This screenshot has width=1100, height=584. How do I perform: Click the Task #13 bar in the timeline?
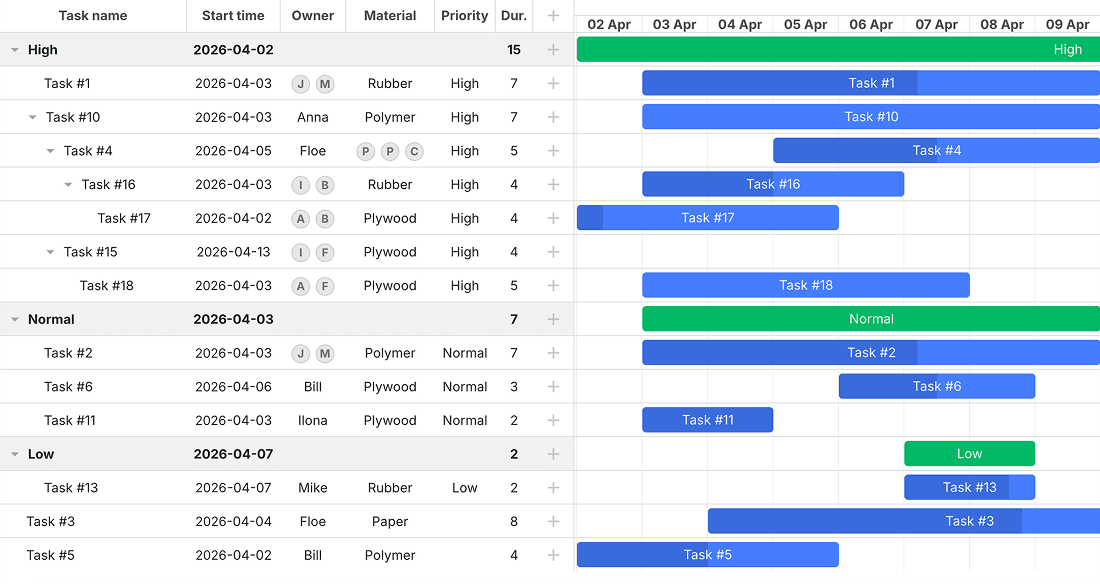[970, 487]
